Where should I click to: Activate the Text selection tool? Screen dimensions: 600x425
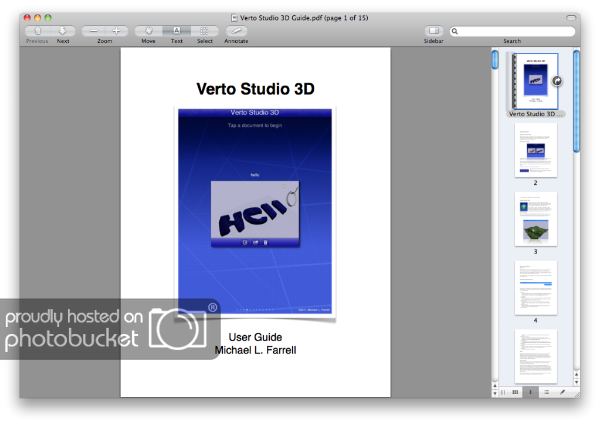176,31
